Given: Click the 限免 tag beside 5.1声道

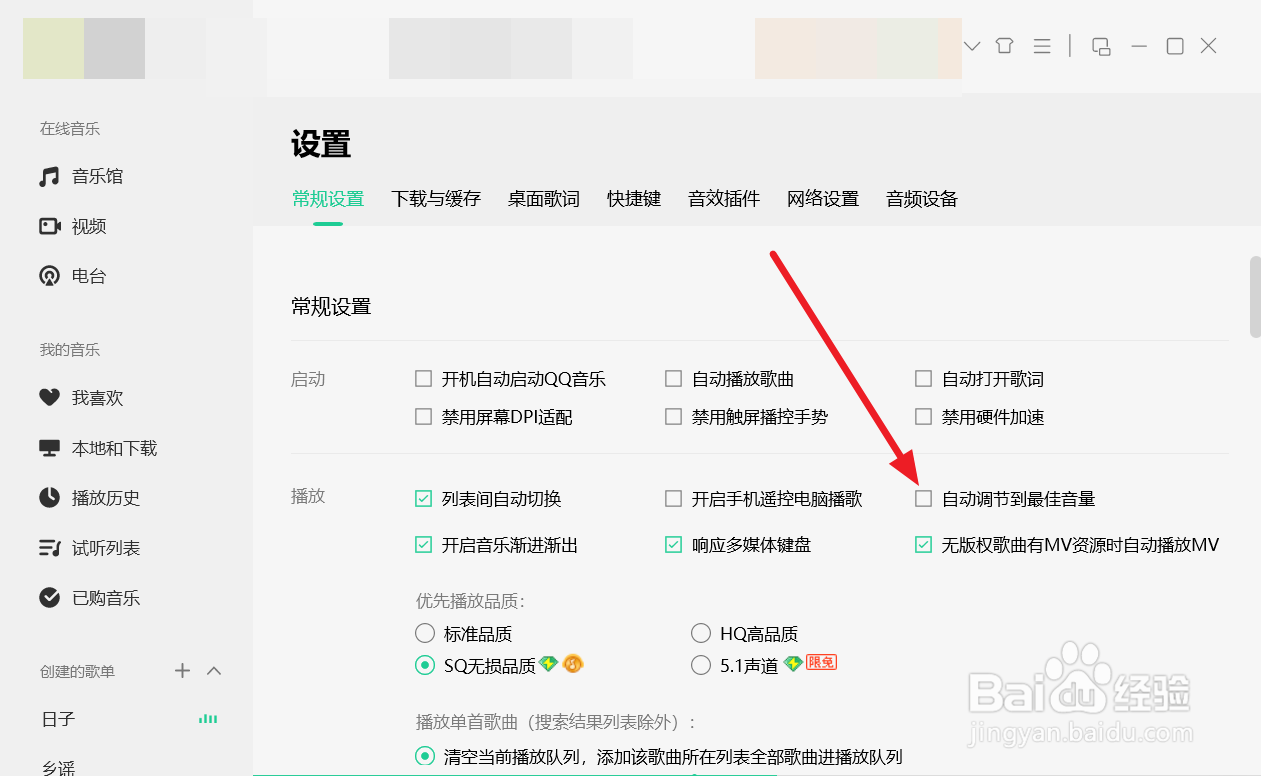Looking at the screenshot, I should pyautogui.click(x=821, y=662).
